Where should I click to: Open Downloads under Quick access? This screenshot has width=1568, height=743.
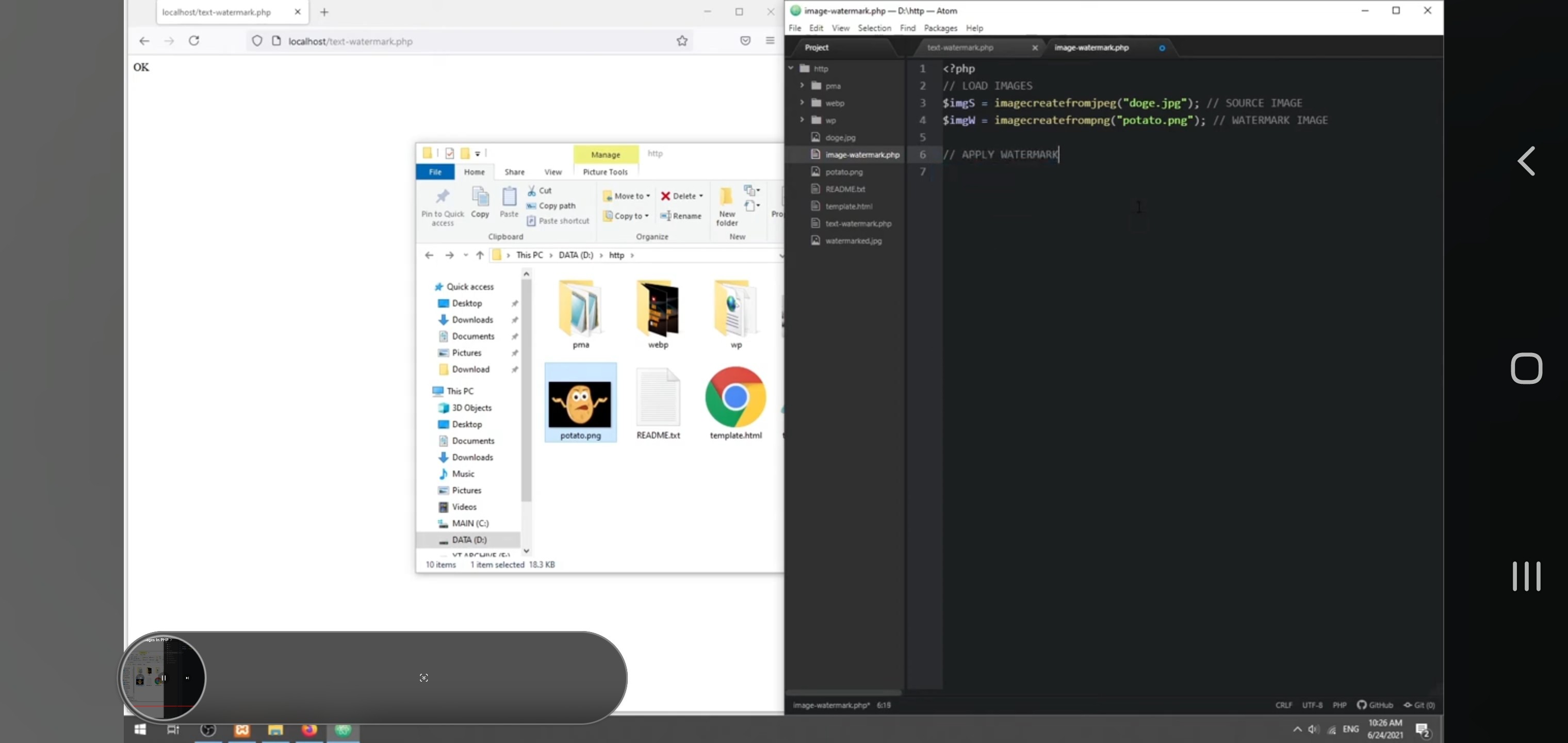tap(472, 320)
